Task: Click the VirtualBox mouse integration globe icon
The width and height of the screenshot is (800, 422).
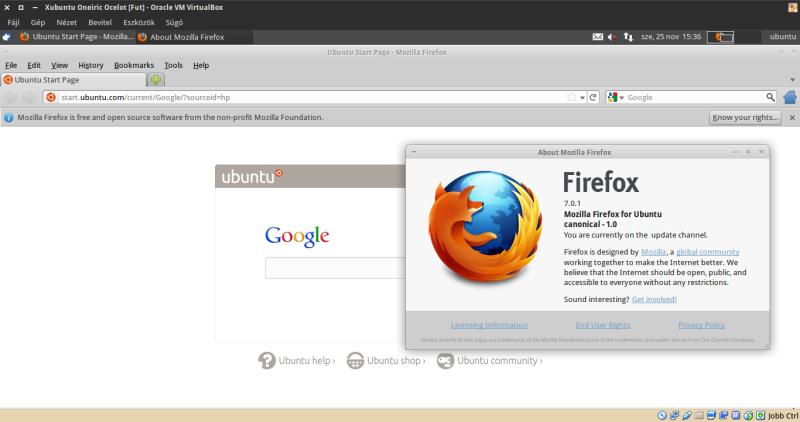Action: click(x=748, y=415)
